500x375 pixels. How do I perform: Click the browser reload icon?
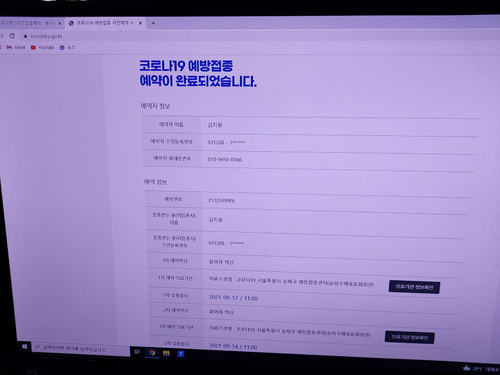point(12,36)
